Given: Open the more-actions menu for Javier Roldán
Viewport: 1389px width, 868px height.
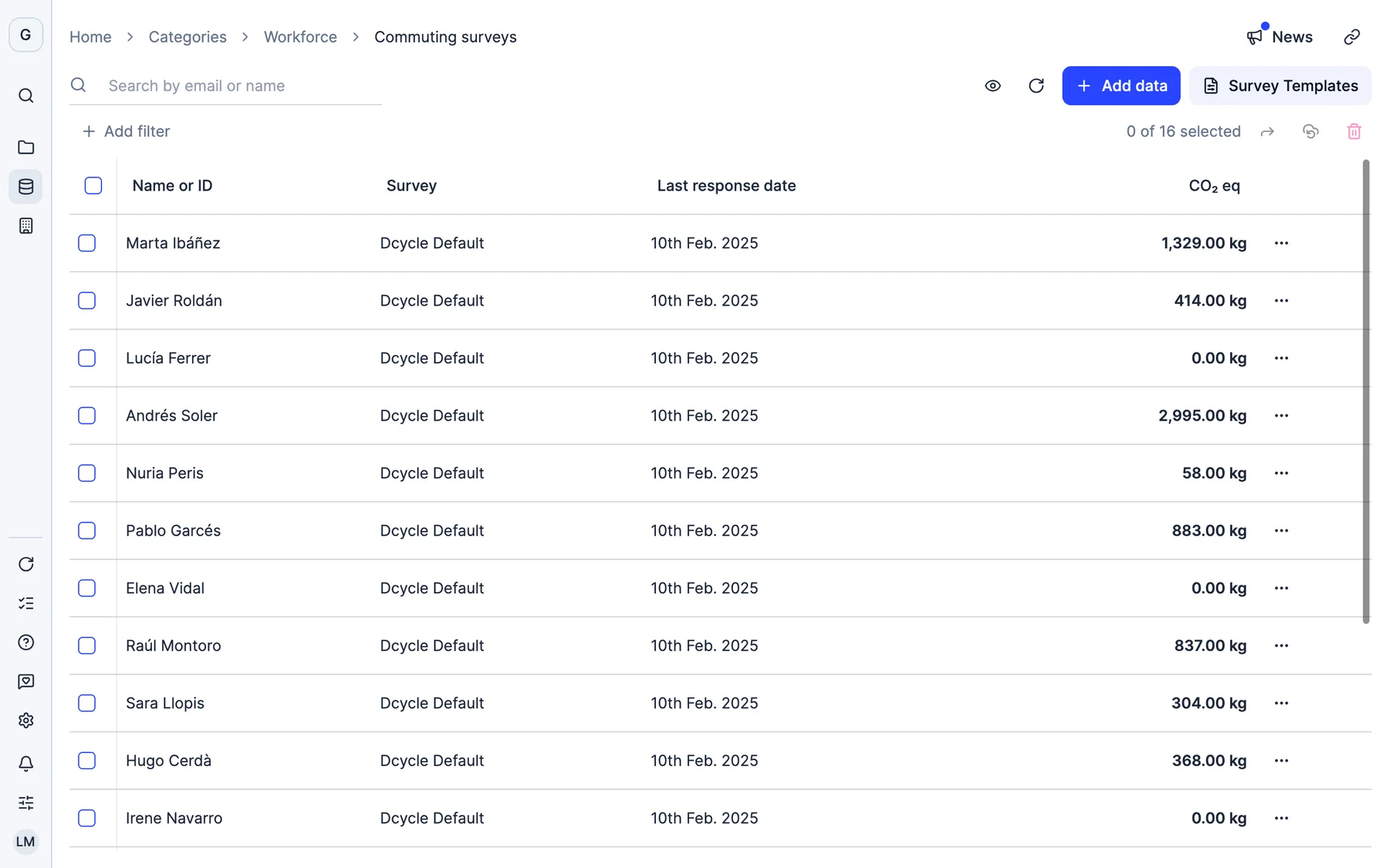Looking at the screenshot, I should (x=1281, y=301).
